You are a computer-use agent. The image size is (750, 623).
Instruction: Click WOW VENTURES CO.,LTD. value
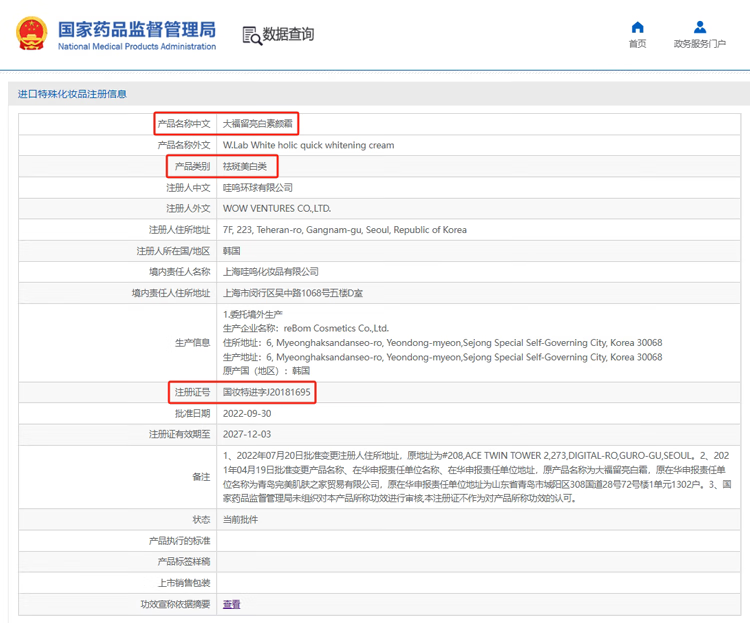coord(277,209)
